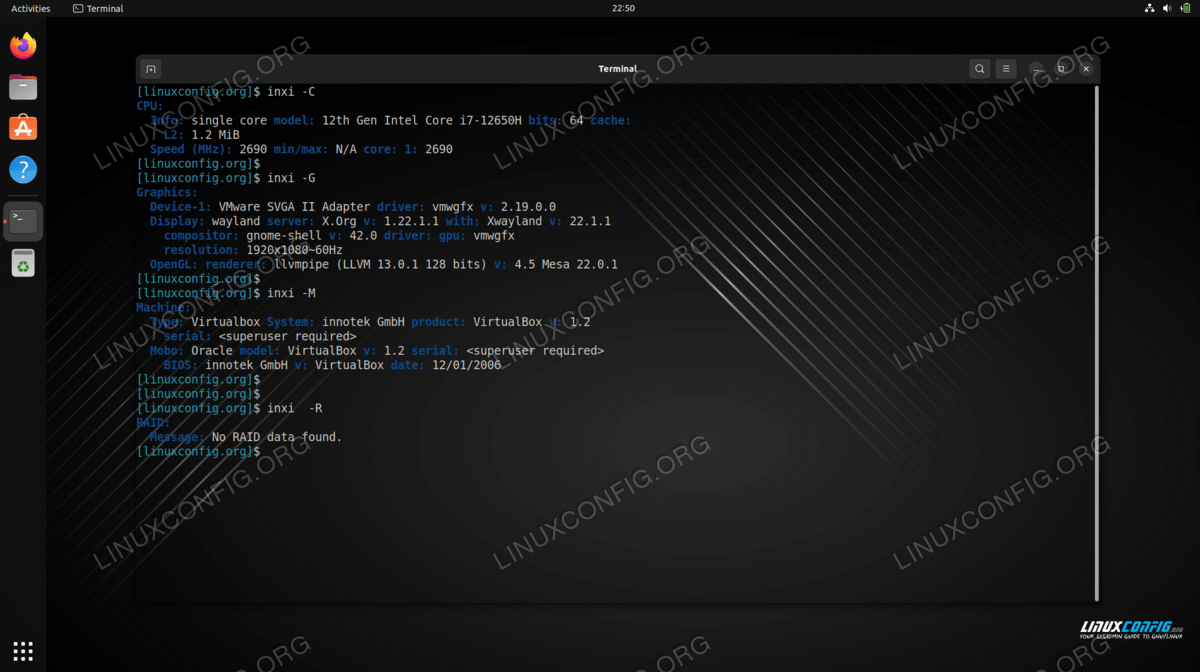Click '12th Gen Intel Core i7-12650H' text
The width and height of the screenshot is (1200, 672).
[x=421, y=121]
